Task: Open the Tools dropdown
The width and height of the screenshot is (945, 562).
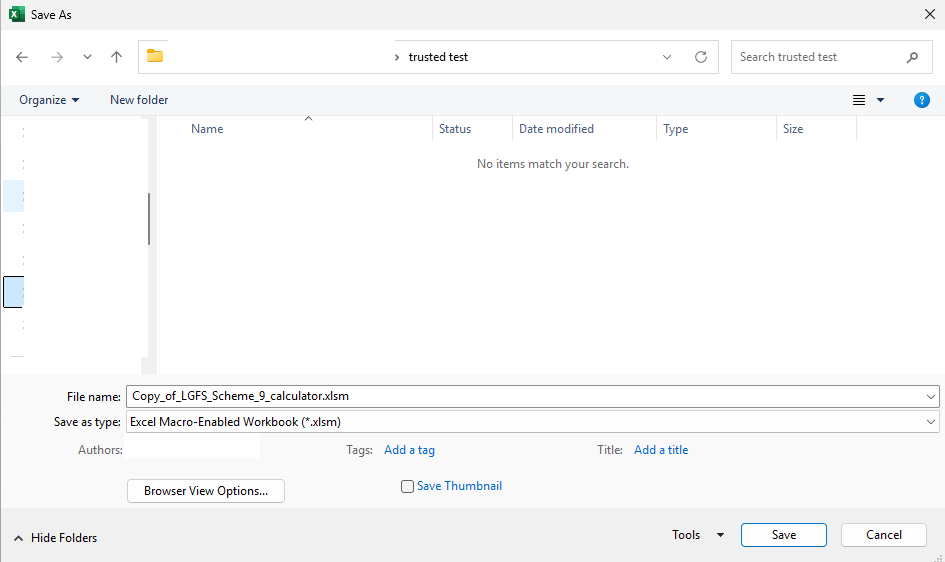Action: point(698,535)
